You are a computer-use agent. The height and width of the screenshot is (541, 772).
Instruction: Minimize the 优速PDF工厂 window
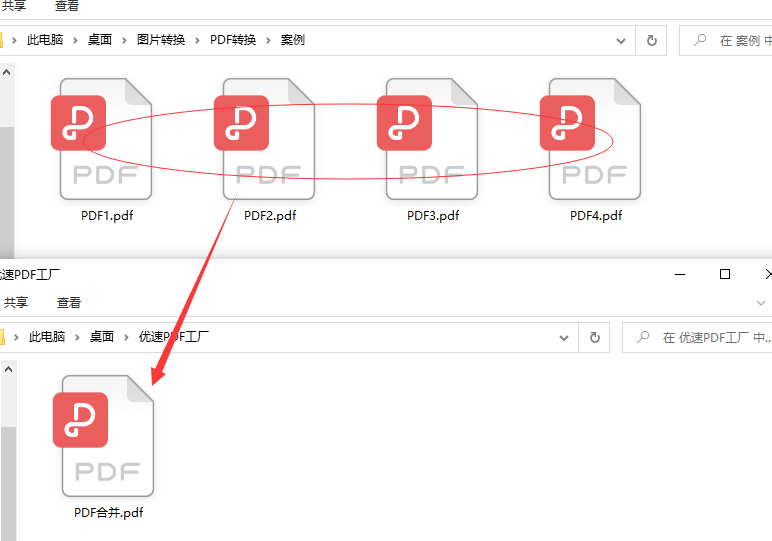680,274
